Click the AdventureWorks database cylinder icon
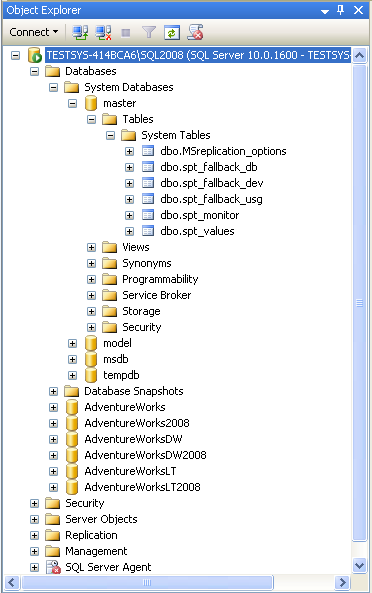Screen dimensions: 372x593 tap(72, 407)
